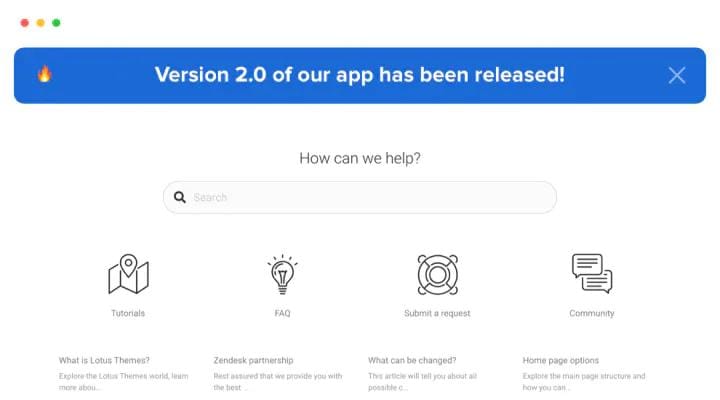The width and height of the screenshot is (720, 400).
Task: Click the Submit a request lifebuoy icon
Action: click(x=438, y=275)
